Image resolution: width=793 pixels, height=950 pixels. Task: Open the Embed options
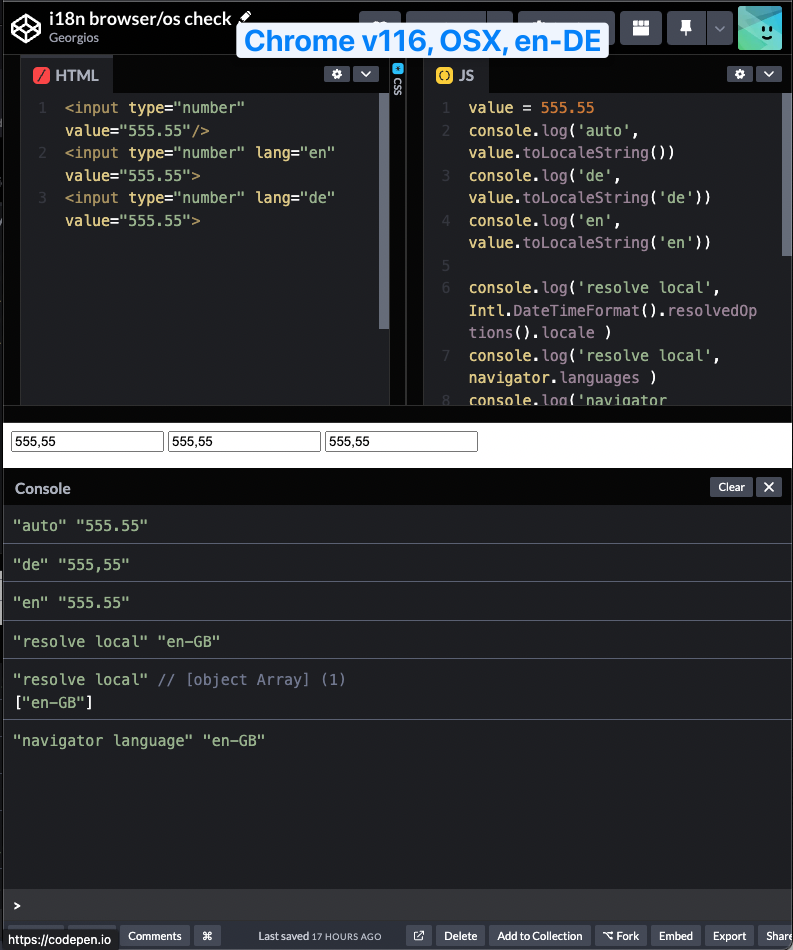pos(675,936)
